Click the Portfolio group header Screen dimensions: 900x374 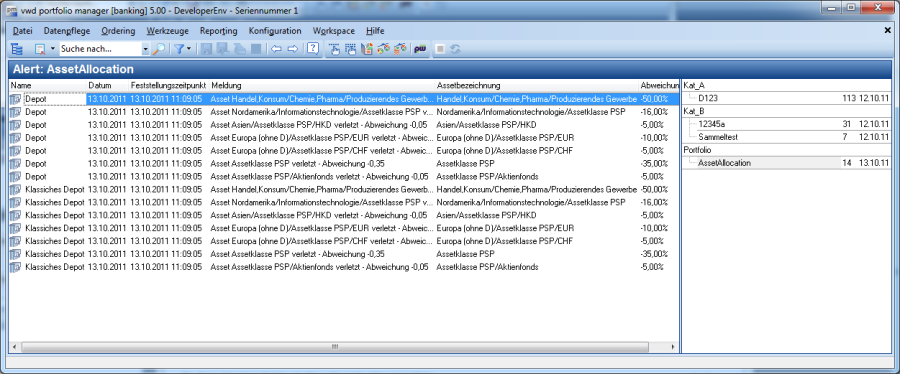point(696,150)
